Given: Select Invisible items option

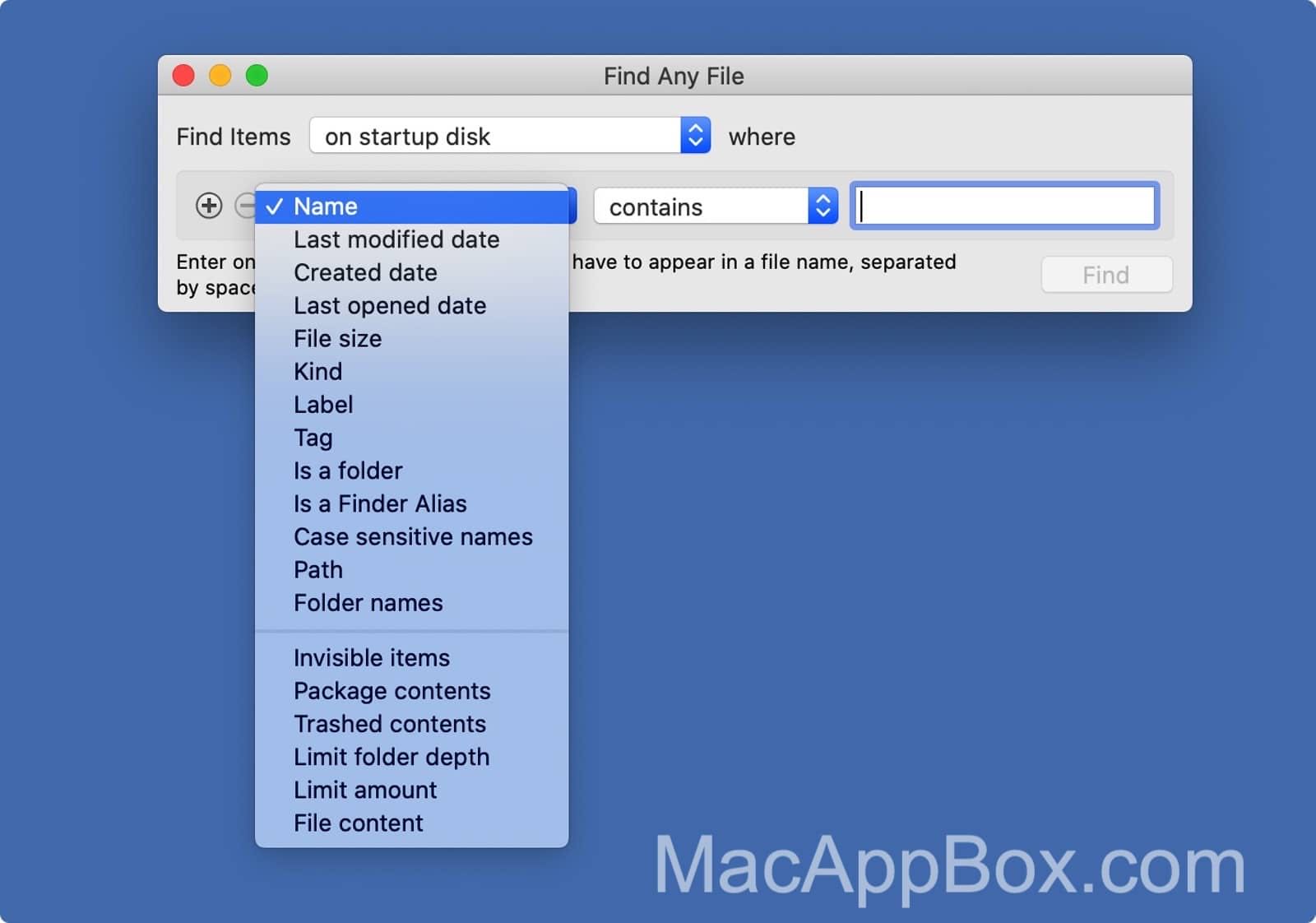Looking at the screenshot, I should click(411, 657).
